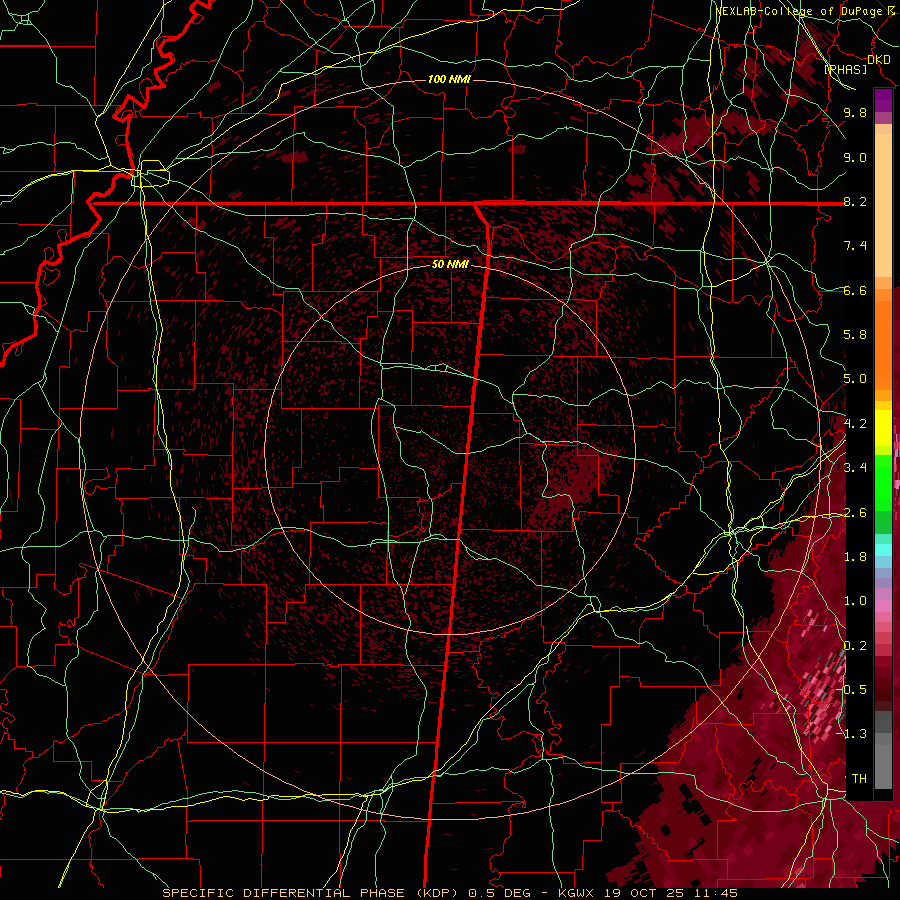
Task: Click the 3.4 value on color scale
Action: point(855,468)
